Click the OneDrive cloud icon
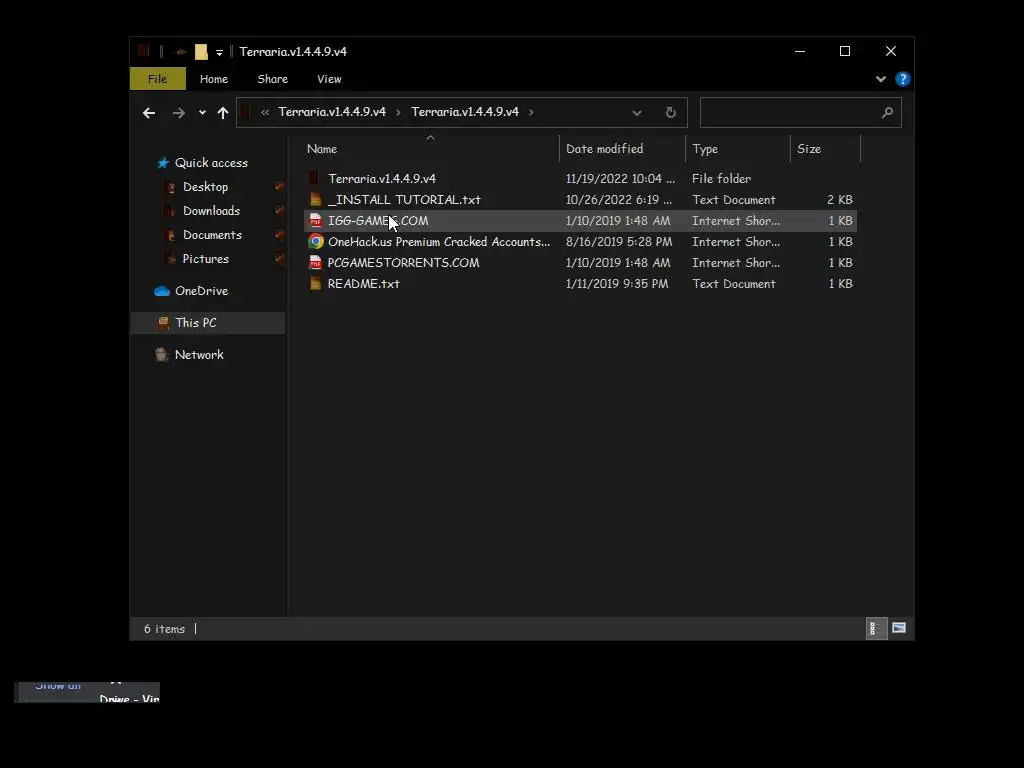 (162, 291)
